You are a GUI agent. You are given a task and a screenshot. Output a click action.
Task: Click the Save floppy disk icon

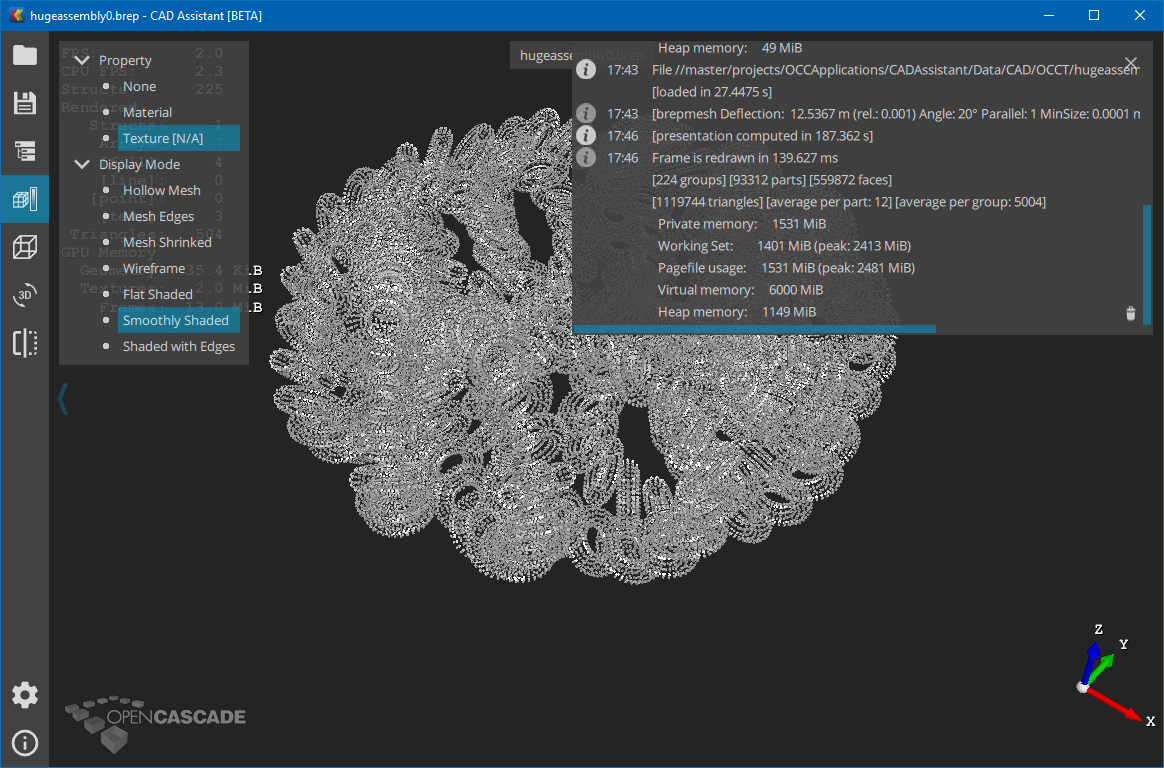24,103
